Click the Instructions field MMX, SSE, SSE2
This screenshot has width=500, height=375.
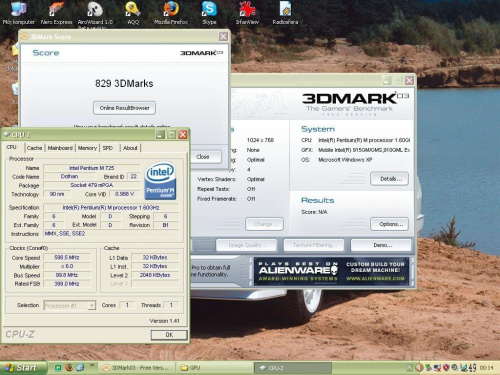[x=111, y=234]
